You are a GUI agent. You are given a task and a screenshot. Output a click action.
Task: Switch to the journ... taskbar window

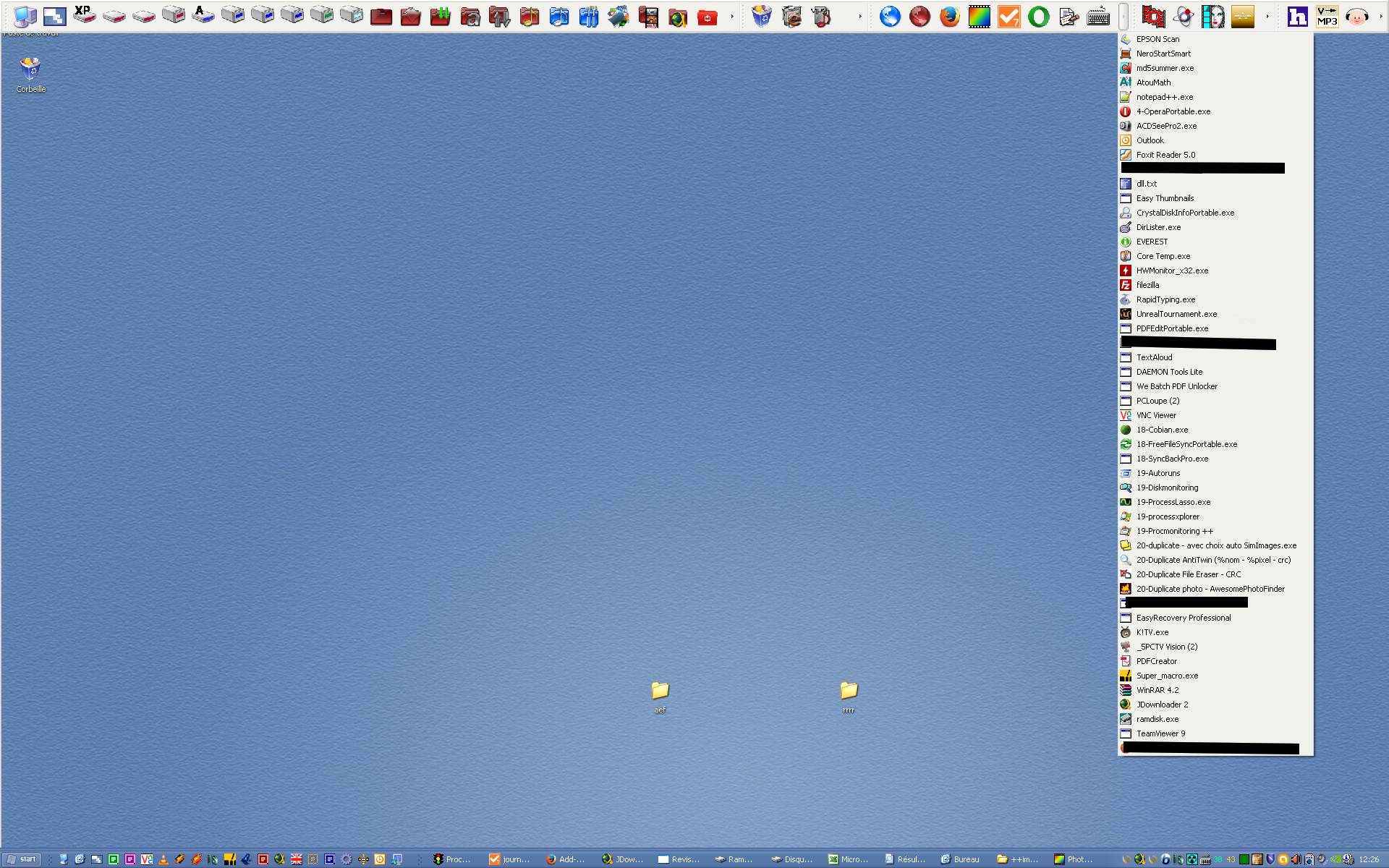tap(511, 859)
